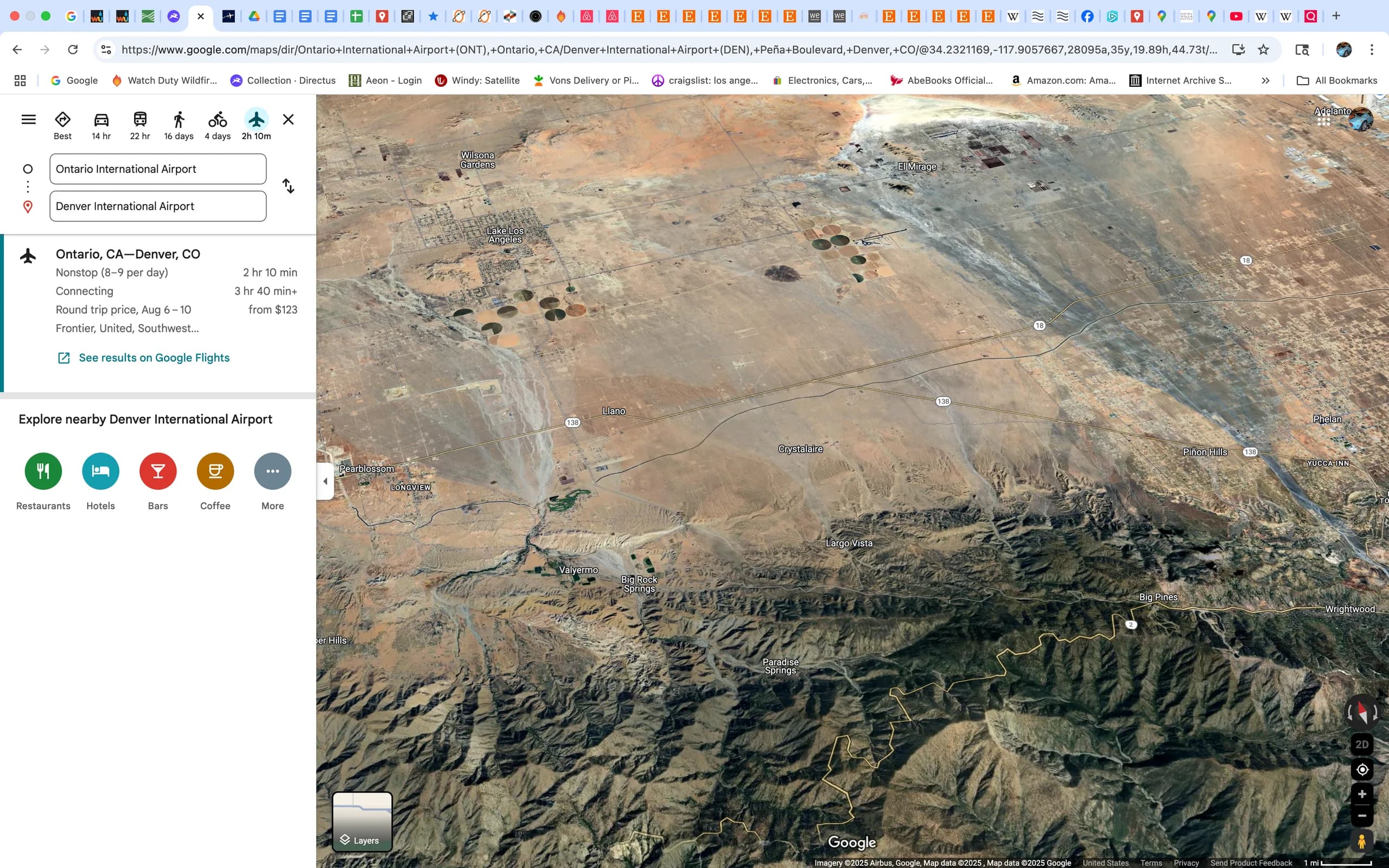The width and height of the screenshot is (1389, 868).
Task: Explore nearby Hotels
Action: [x=100, y=482]
